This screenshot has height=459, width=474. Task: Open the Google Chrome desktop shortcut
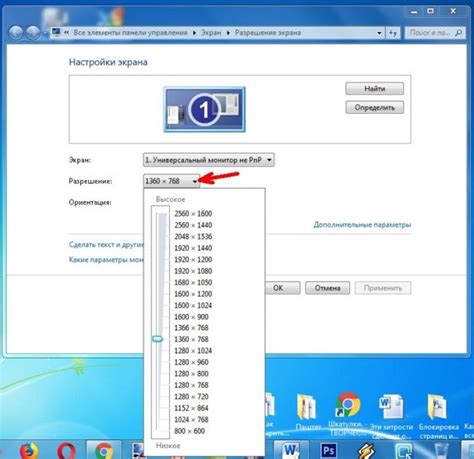pos(347,405)
